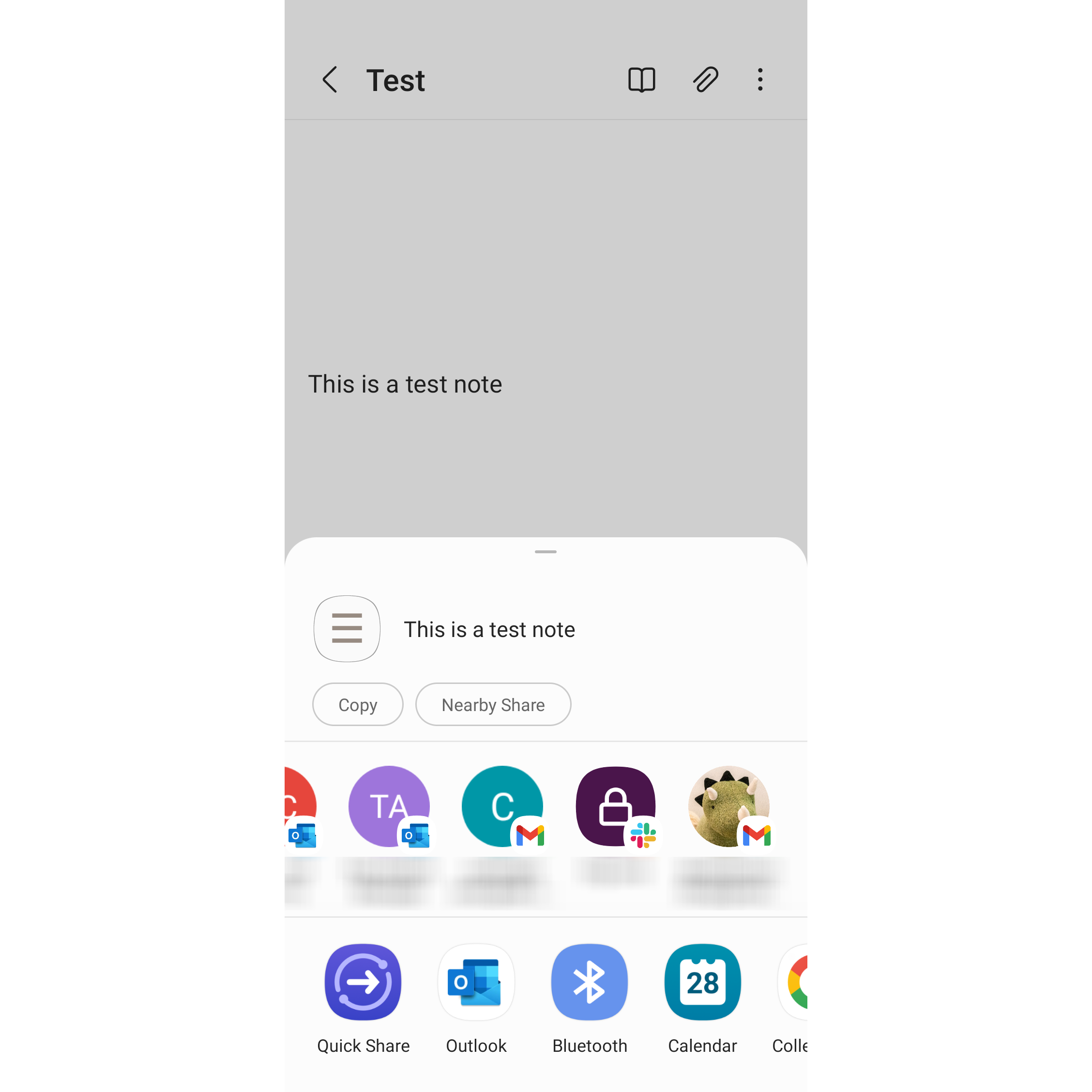Viewport: 1092px width, 1092px height.
Task: Open book/reader view toggle
Action: [x=640, y=79]
